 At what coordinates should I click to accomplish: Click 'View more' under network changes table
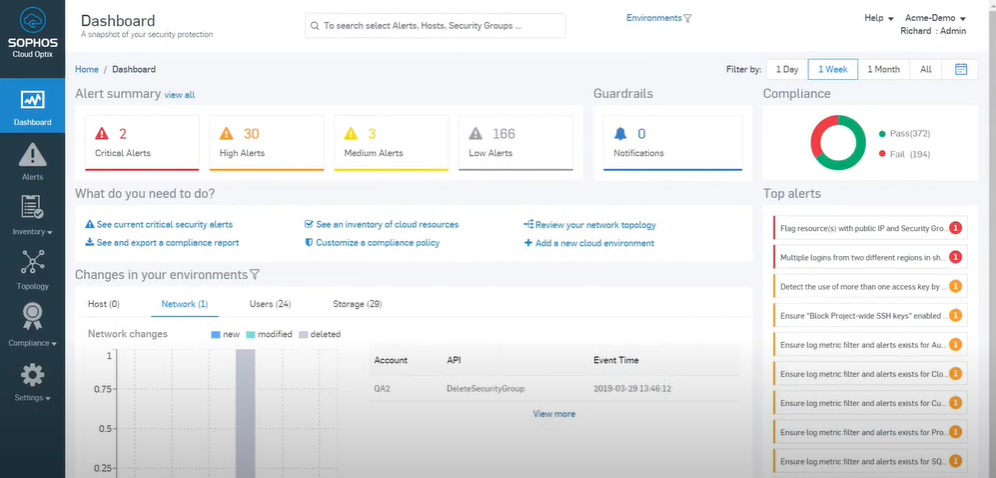pyautogui.click(x=554, y=414)
